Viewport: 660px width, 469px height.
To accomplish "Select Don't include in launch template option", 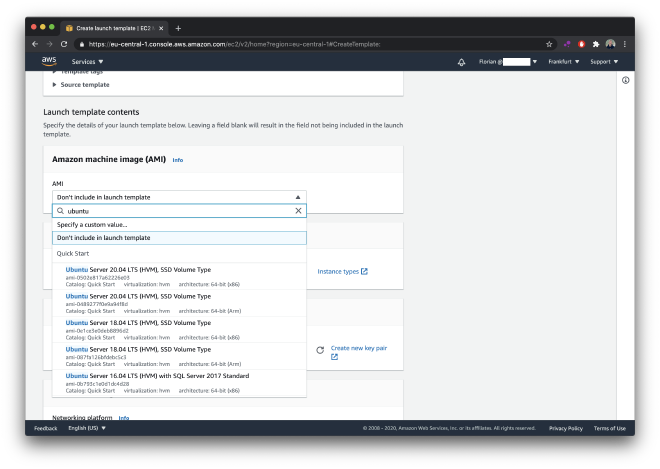I will click(x=179, y=238).
